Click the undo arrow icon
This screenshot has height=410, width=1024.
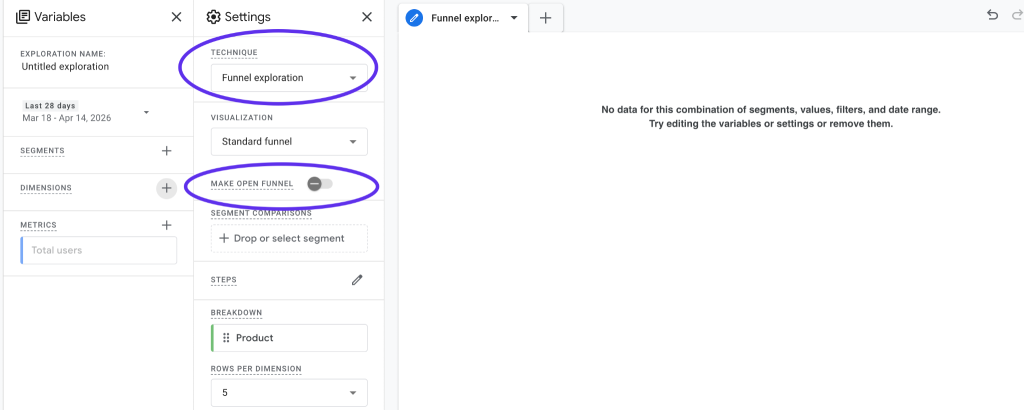click(992, 16)
